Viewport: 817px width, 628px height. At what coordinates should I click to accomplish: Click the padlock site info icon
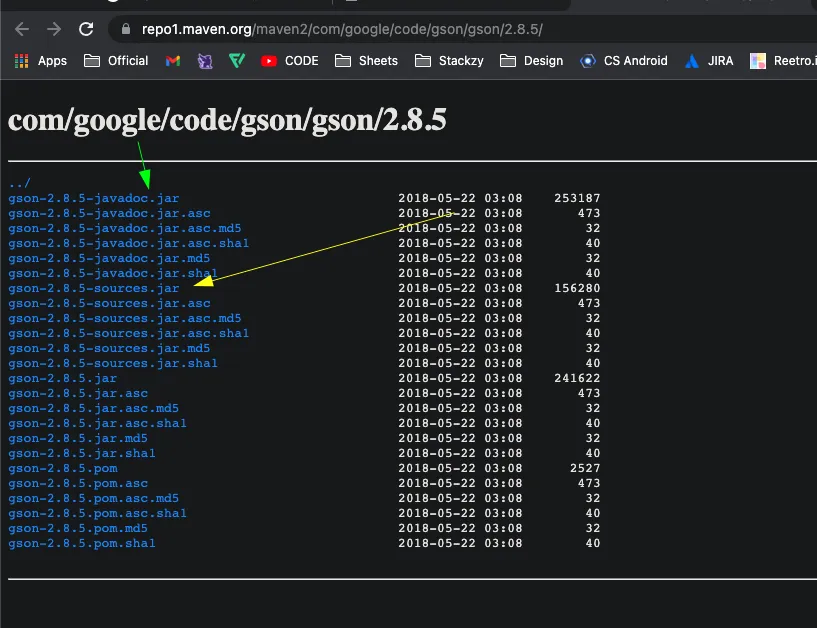click(126, 29)
